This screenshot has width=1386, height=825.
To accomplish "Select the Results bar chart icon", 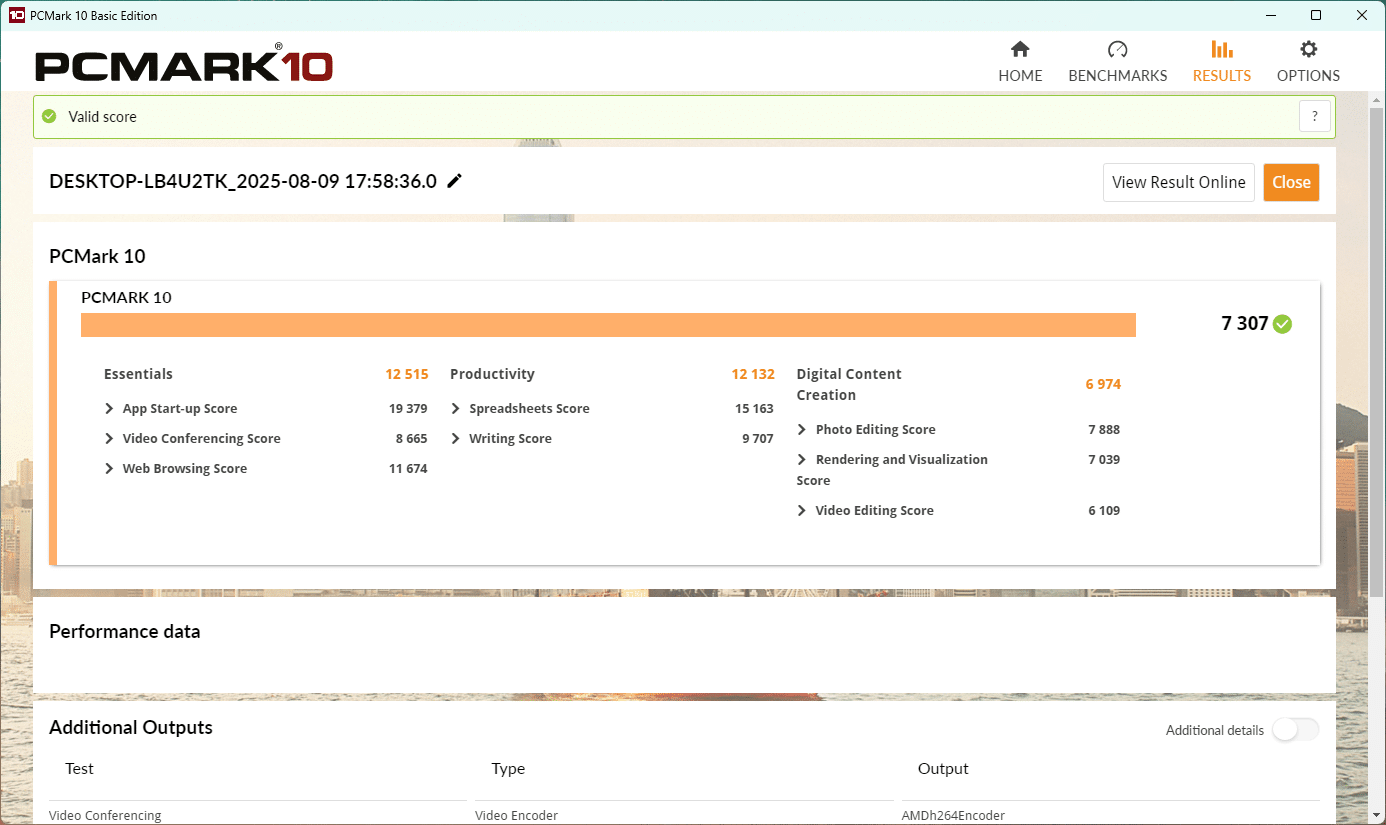I will [x=1221, y=49].
